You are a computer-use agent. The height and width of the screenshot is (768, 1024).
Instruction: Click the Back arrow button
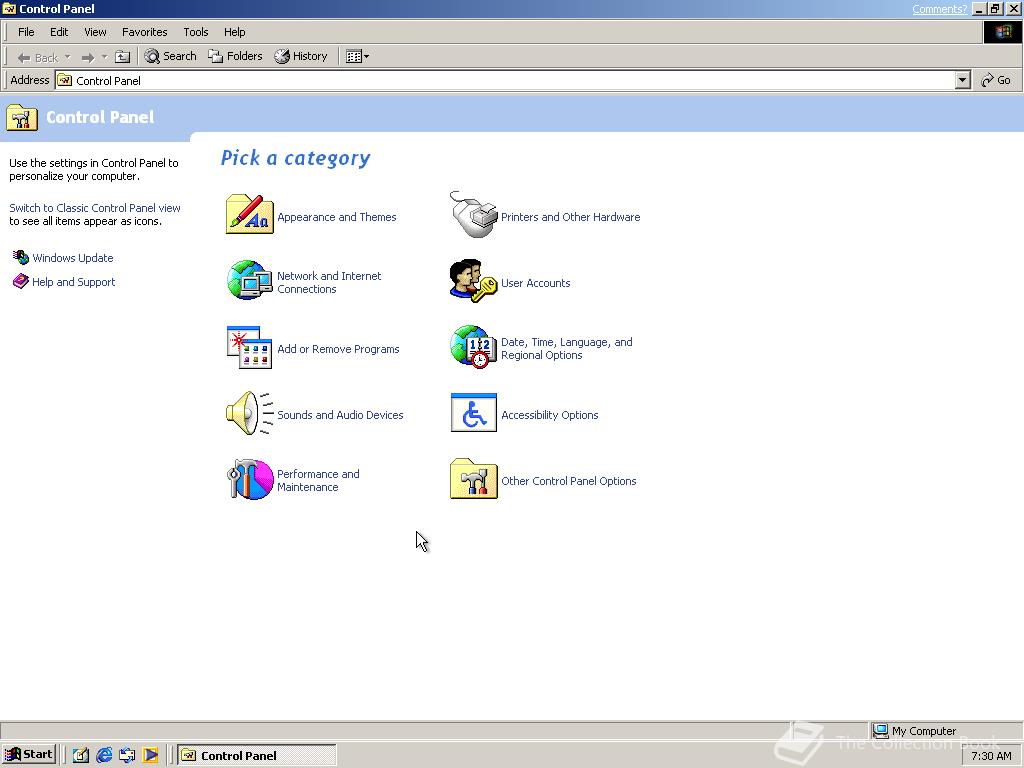[x=38, y=57]
